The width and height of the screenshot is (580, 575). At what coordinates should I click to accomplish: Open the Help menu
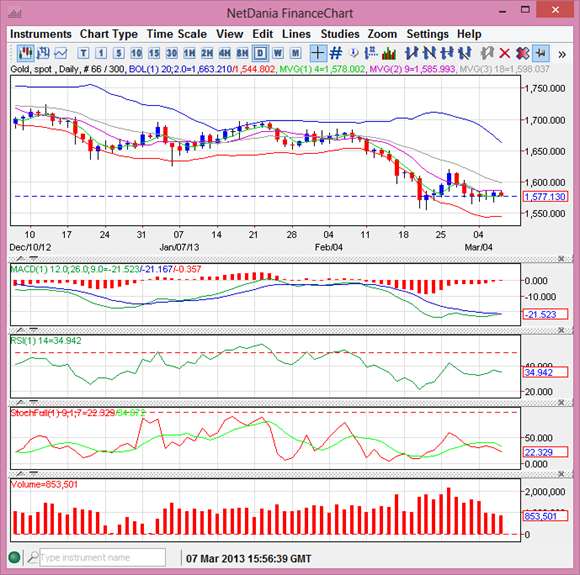(x=469, y=34)
